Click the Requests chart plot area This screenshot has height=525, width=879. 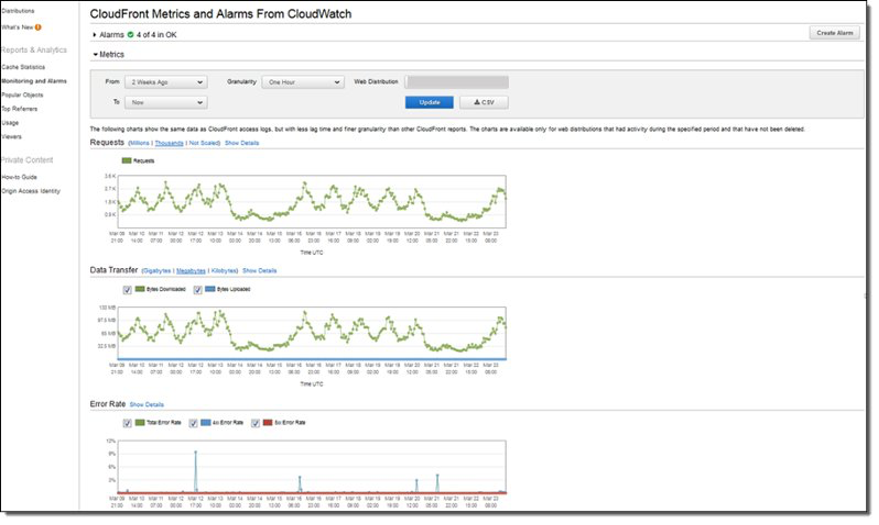coord(312,202)
